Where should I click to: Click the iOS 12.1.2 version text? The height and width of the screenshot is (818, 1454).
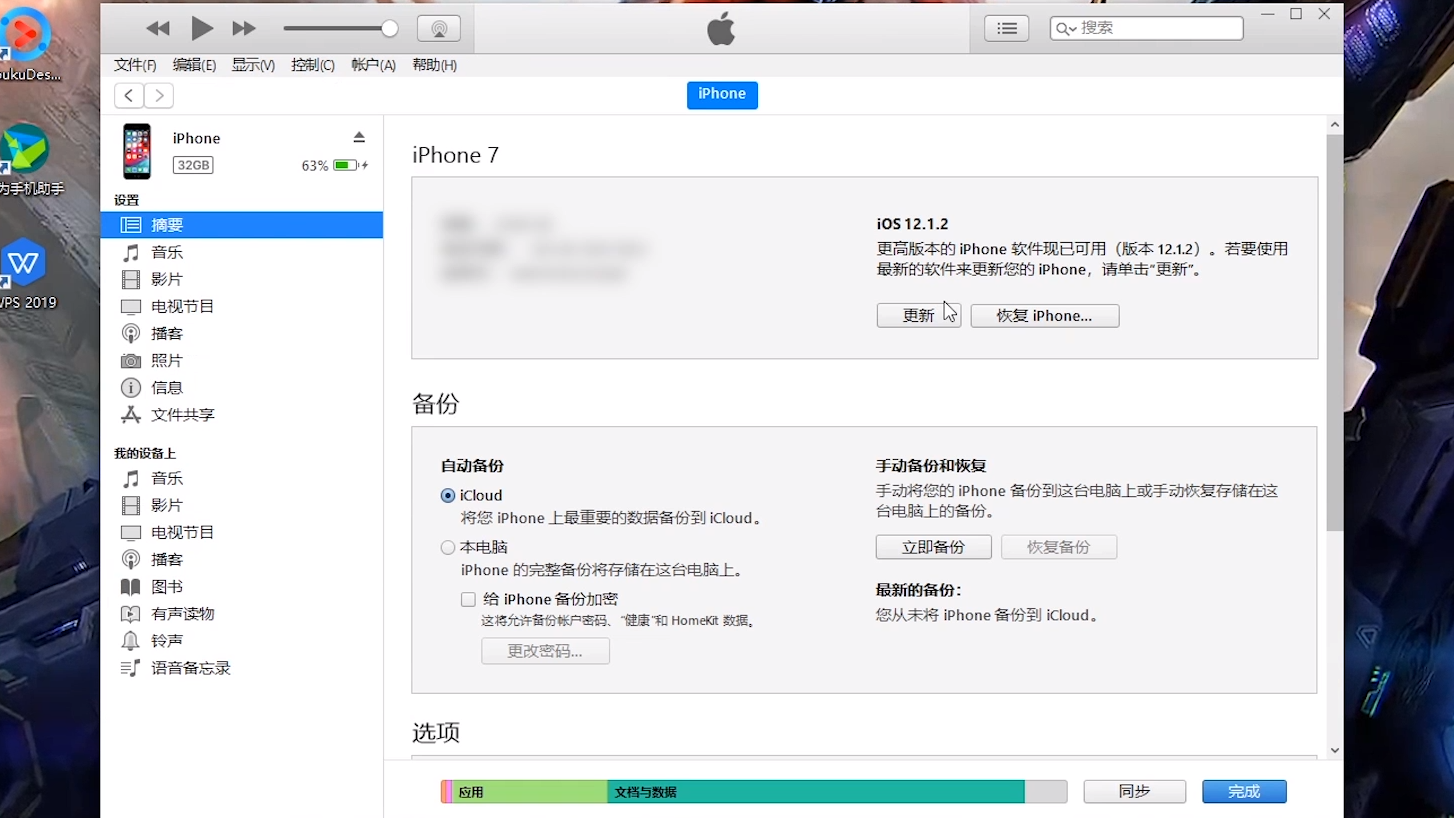[x=912, y=224]
